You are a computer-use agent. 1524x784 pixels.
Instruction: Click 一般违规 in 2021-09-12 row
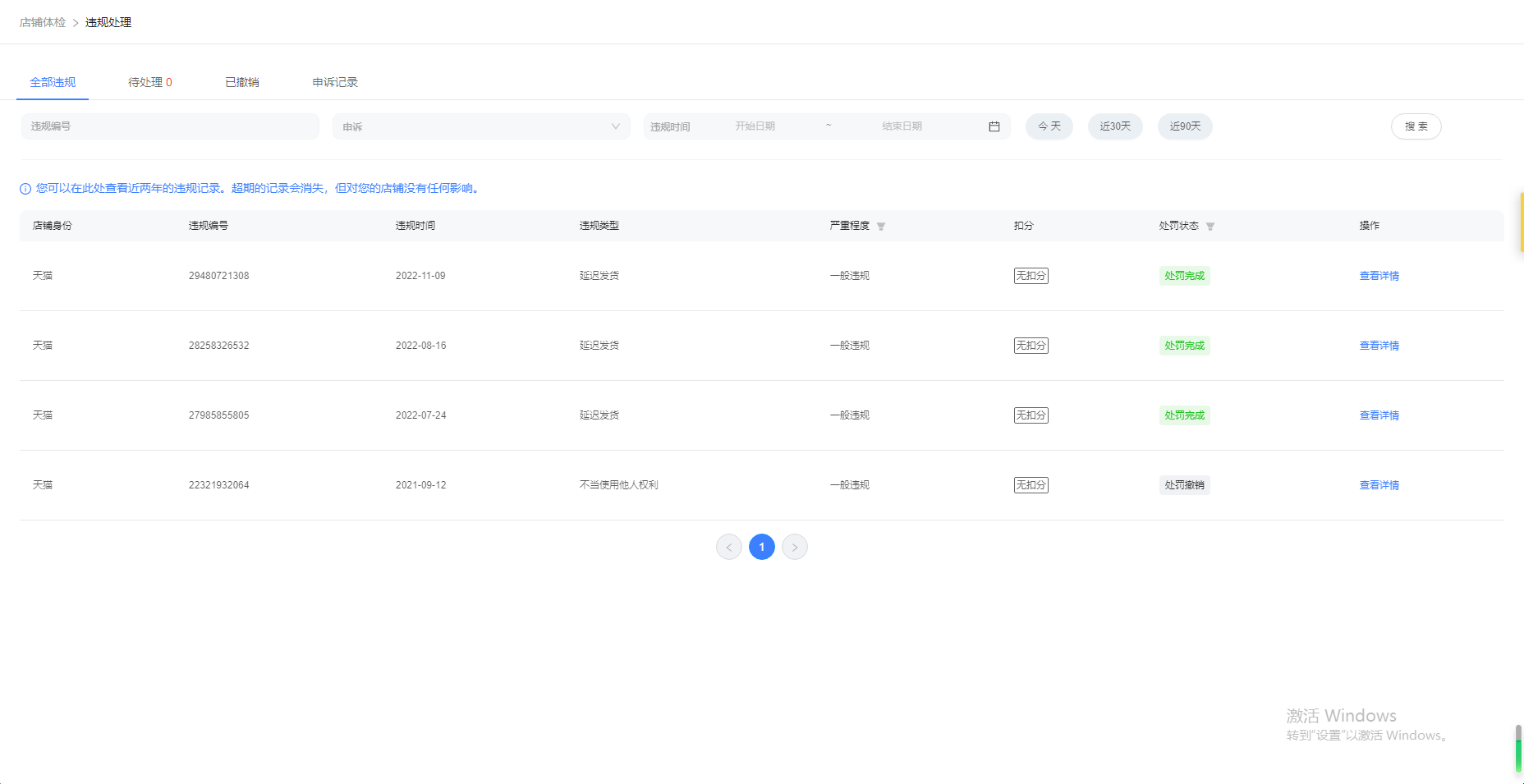pos(850,485)
